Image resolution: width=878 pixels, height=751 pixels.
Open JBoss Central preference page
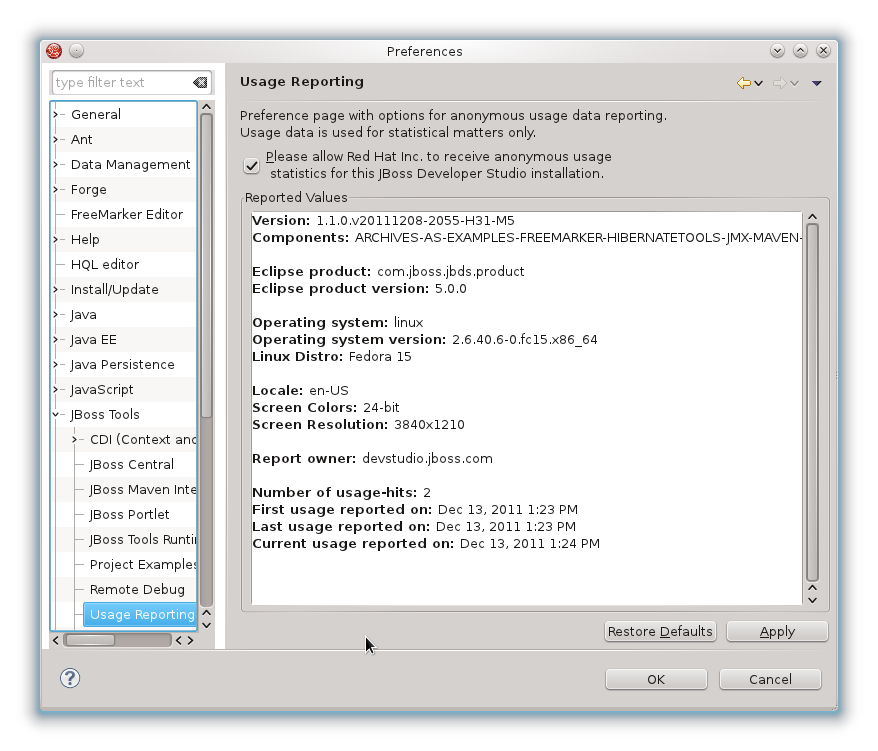(132, 465)
